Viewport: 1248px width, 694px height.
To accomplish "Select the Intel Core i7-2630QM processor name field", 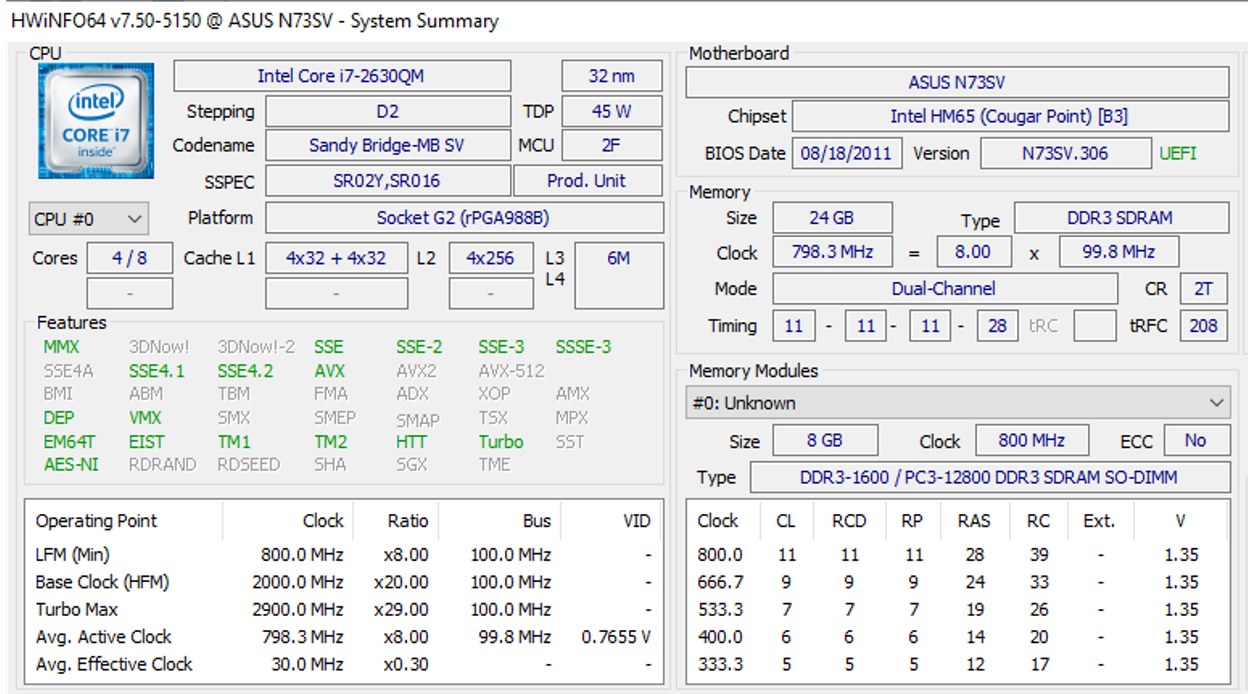I will coord(342,76).
